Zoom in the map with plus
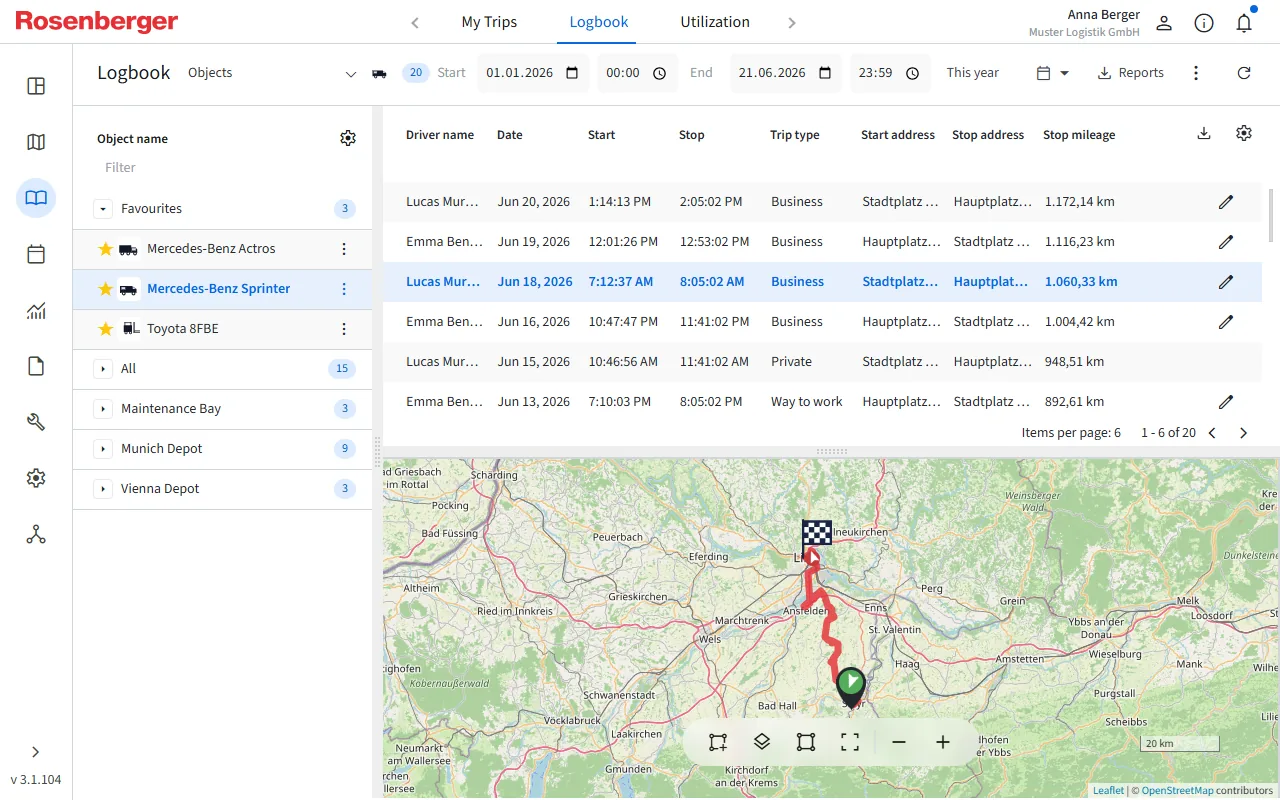This screenshot has width=1280, height=800. [943, 742]
